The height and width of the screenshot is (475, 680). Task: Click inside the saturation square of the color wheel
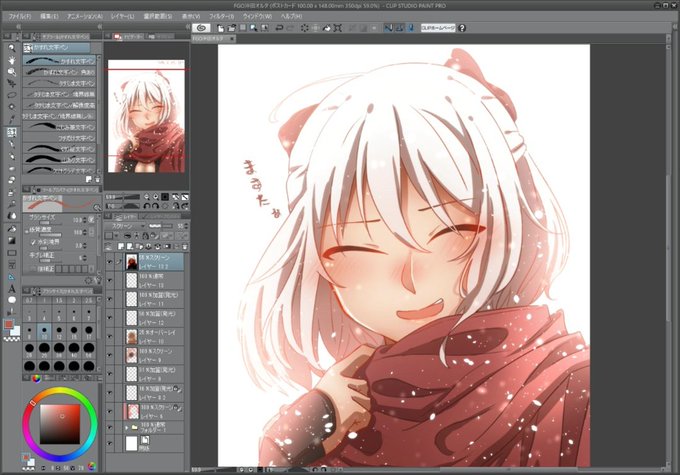pyautogui.click(x=60, y=424)
